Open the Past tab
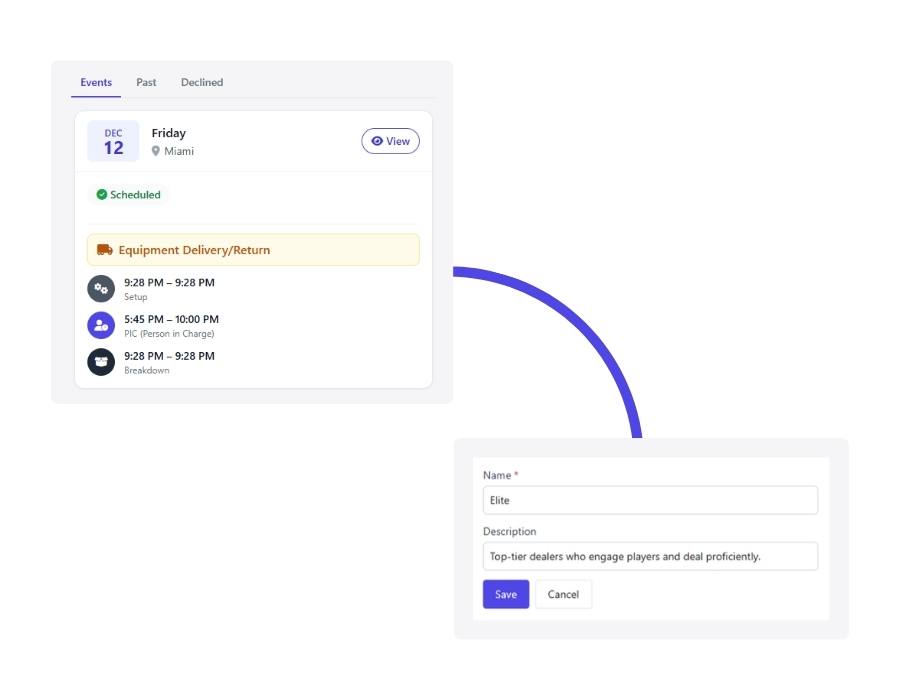The height and width of the screenshot is (700, 900). coord(146,82)
